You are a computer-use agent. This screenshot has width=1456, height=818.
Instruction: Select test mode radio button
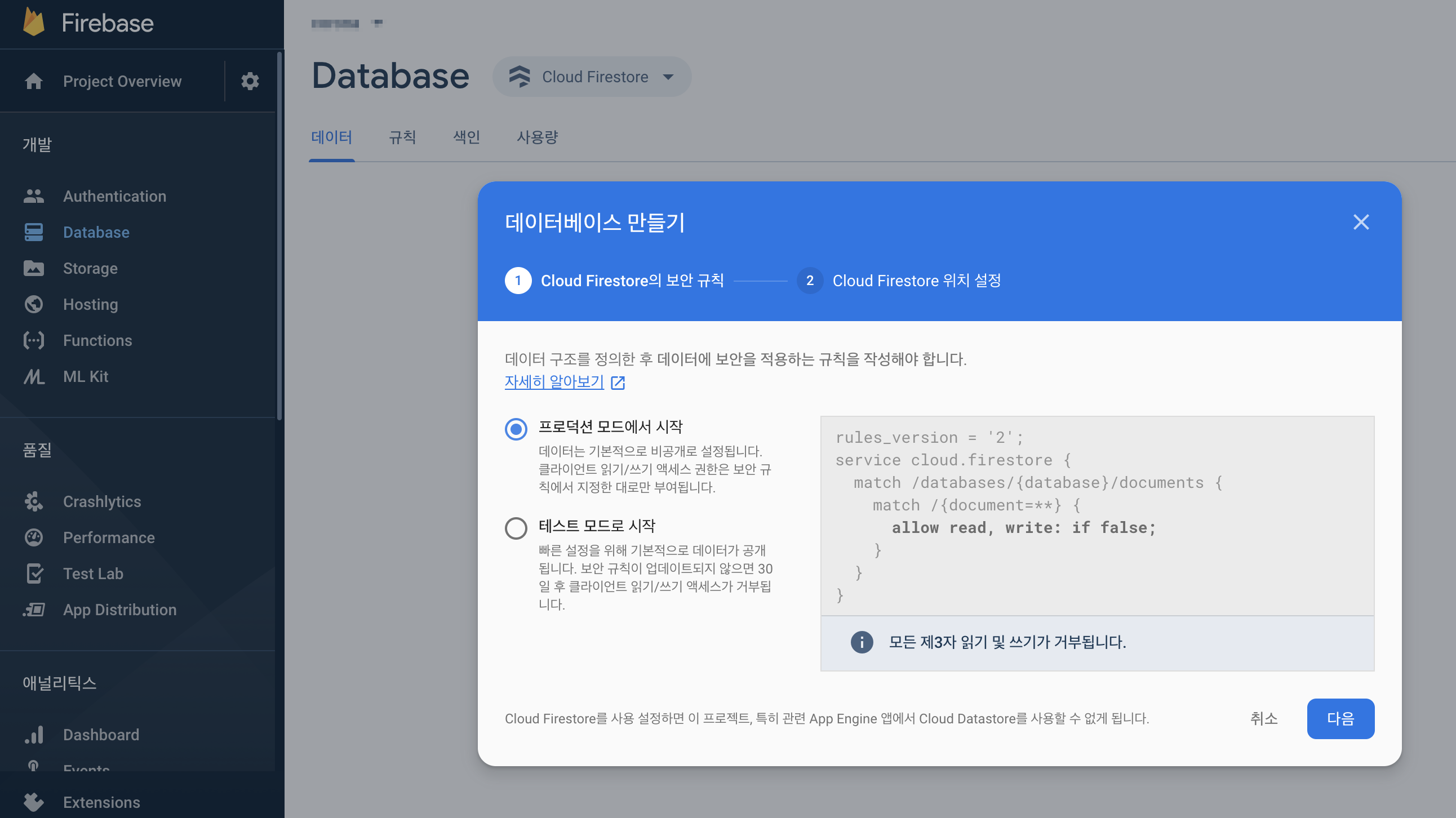pyautogui.click(x=516, y=529)
